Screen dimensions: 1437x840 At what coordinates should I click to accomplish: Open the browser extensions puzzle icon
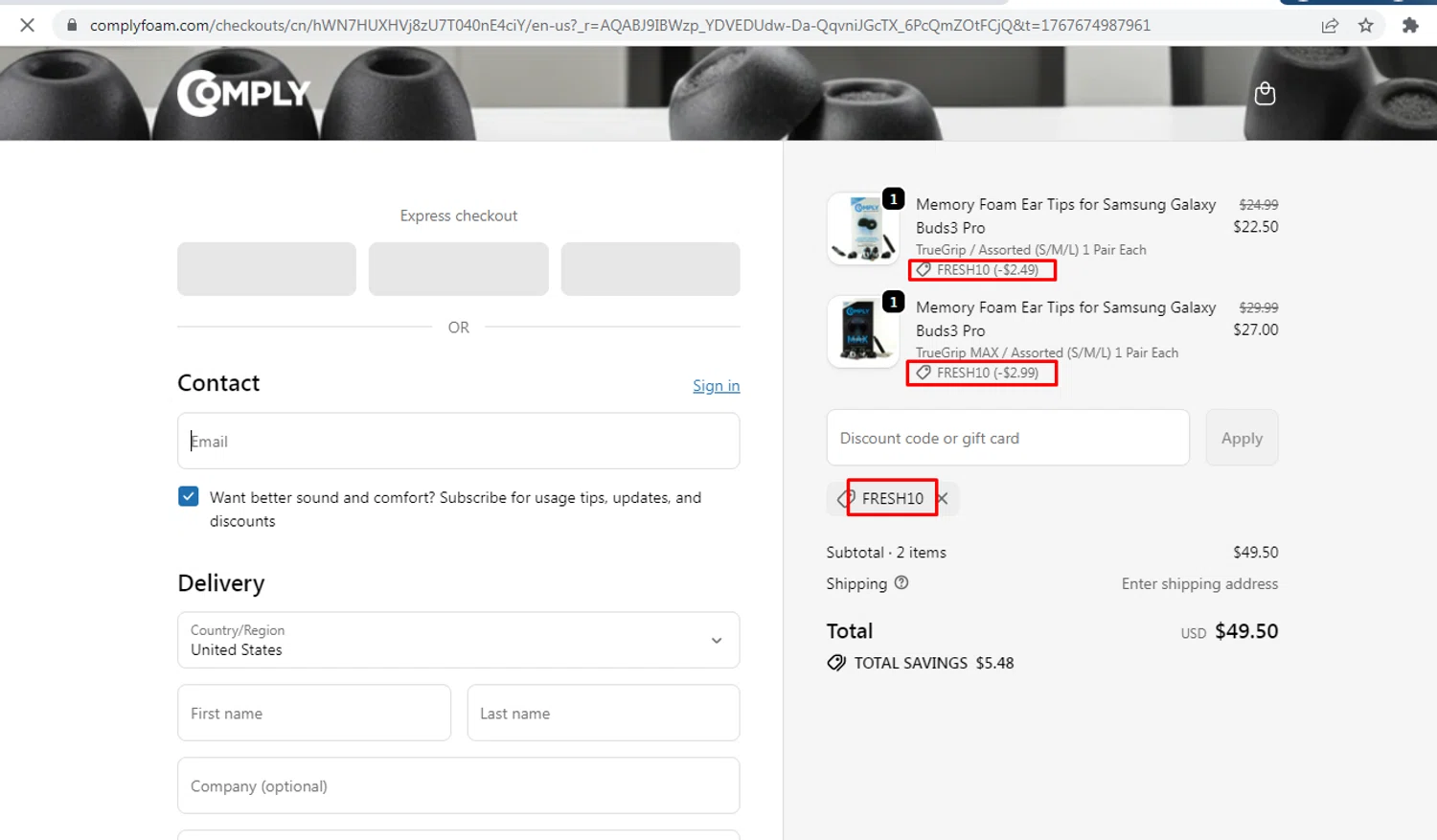pyautogui.click(x=1410, y=26)
